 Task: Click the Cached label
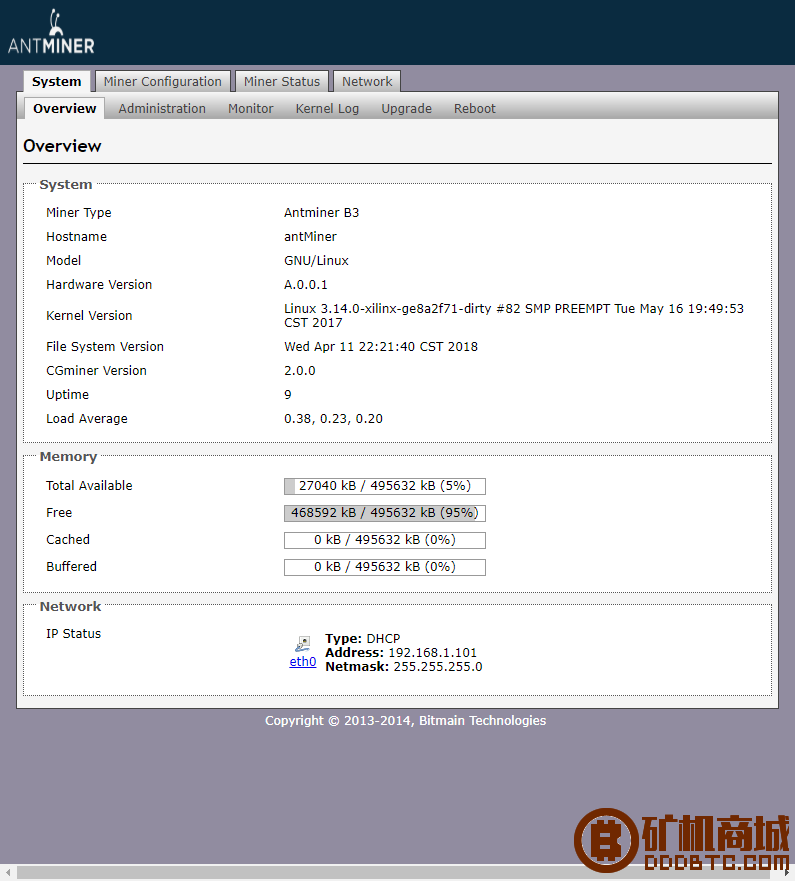(68, 540)
